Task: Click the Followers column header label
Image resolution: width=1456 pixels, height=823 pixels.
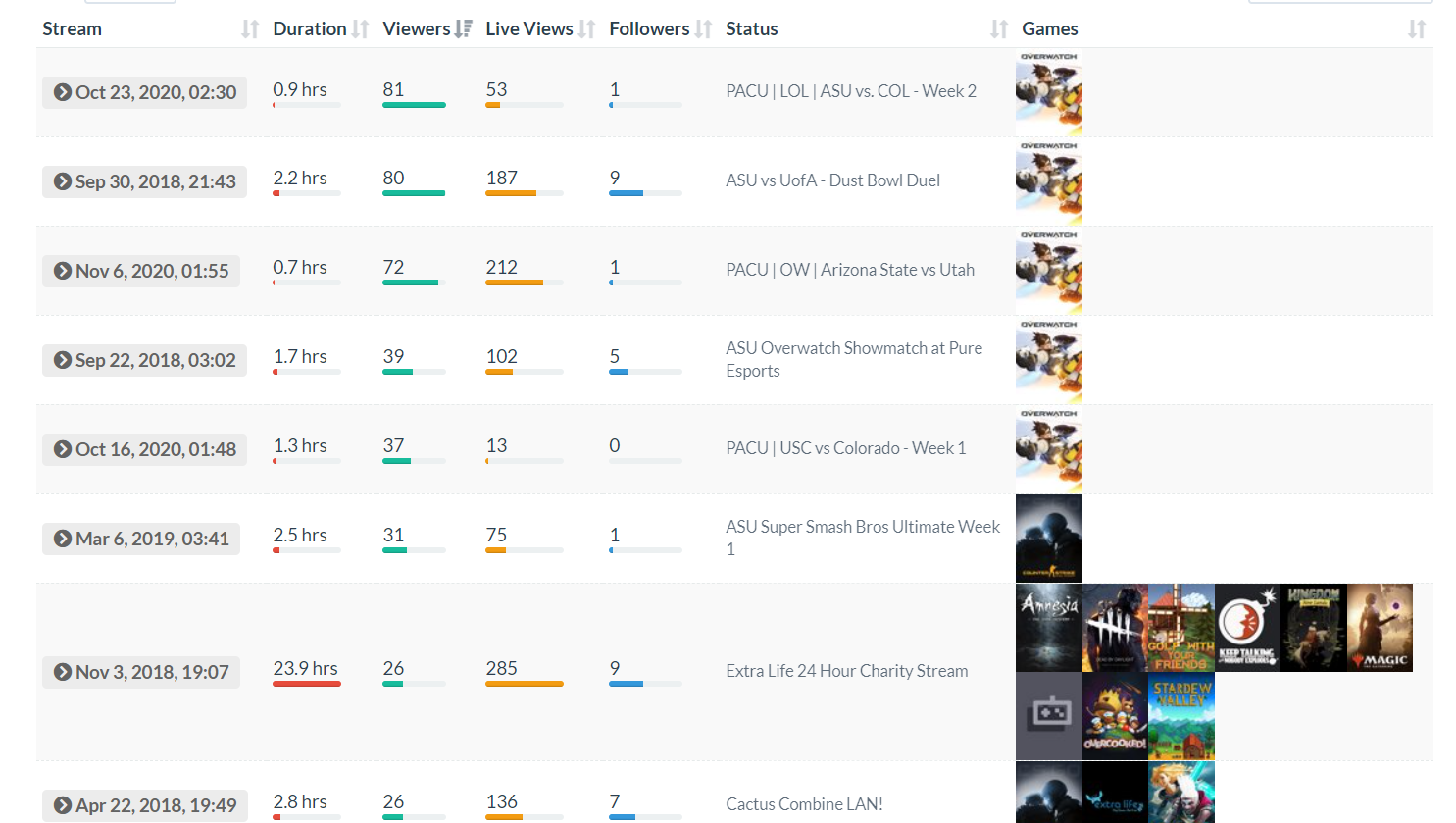Action: tap(649, 29)
